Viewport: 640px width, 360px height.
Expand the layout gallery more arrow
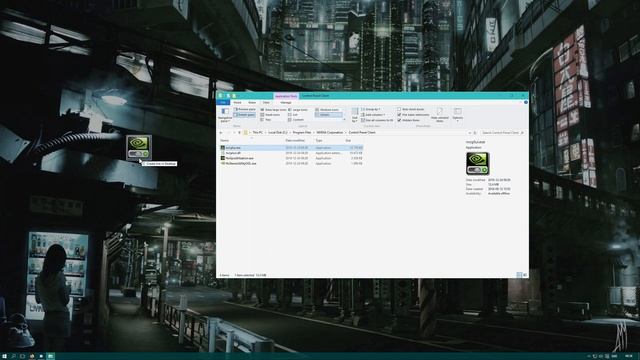[x=344, y=120]
